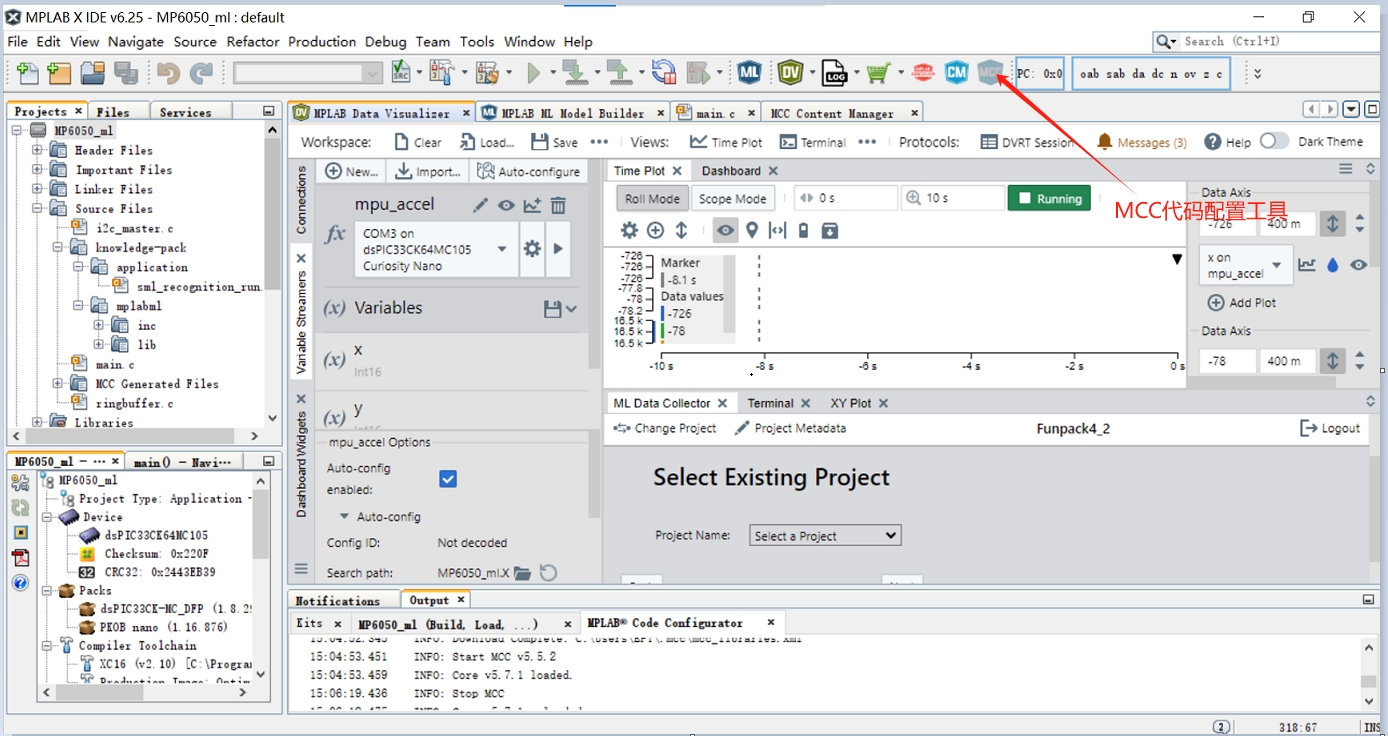Click the New File toolbar icon
The width and height of the screenshot is (1388, 736).
pyautogui.click(x=28, y=72)
